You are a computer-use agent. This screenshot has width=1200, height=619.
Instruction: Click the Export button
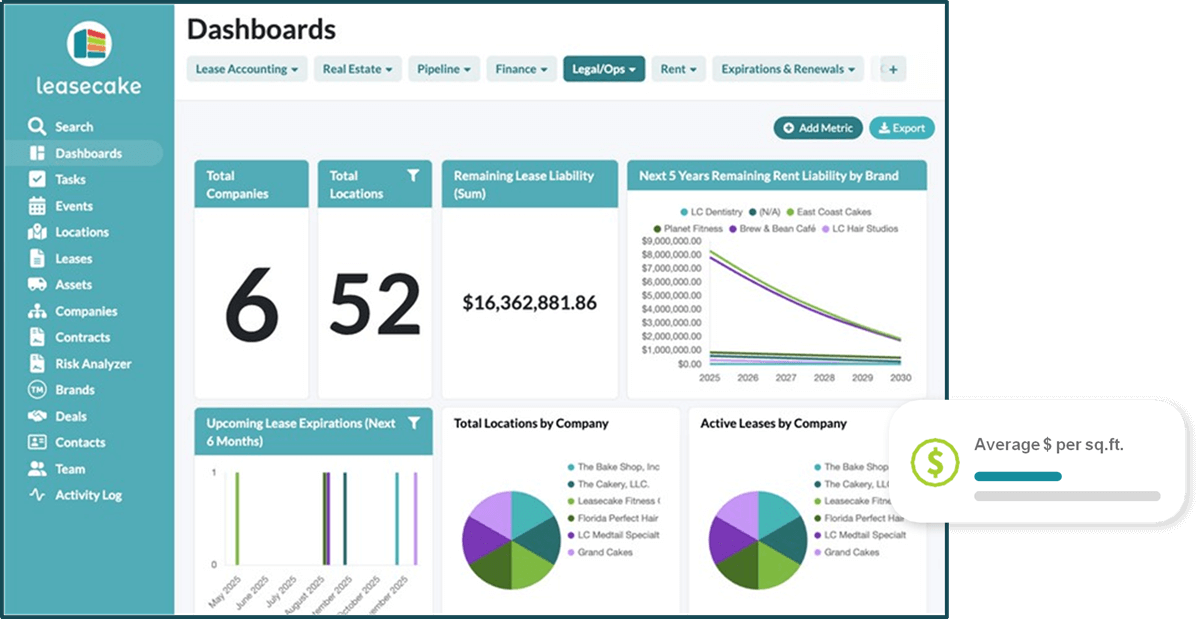coord(901,128)
